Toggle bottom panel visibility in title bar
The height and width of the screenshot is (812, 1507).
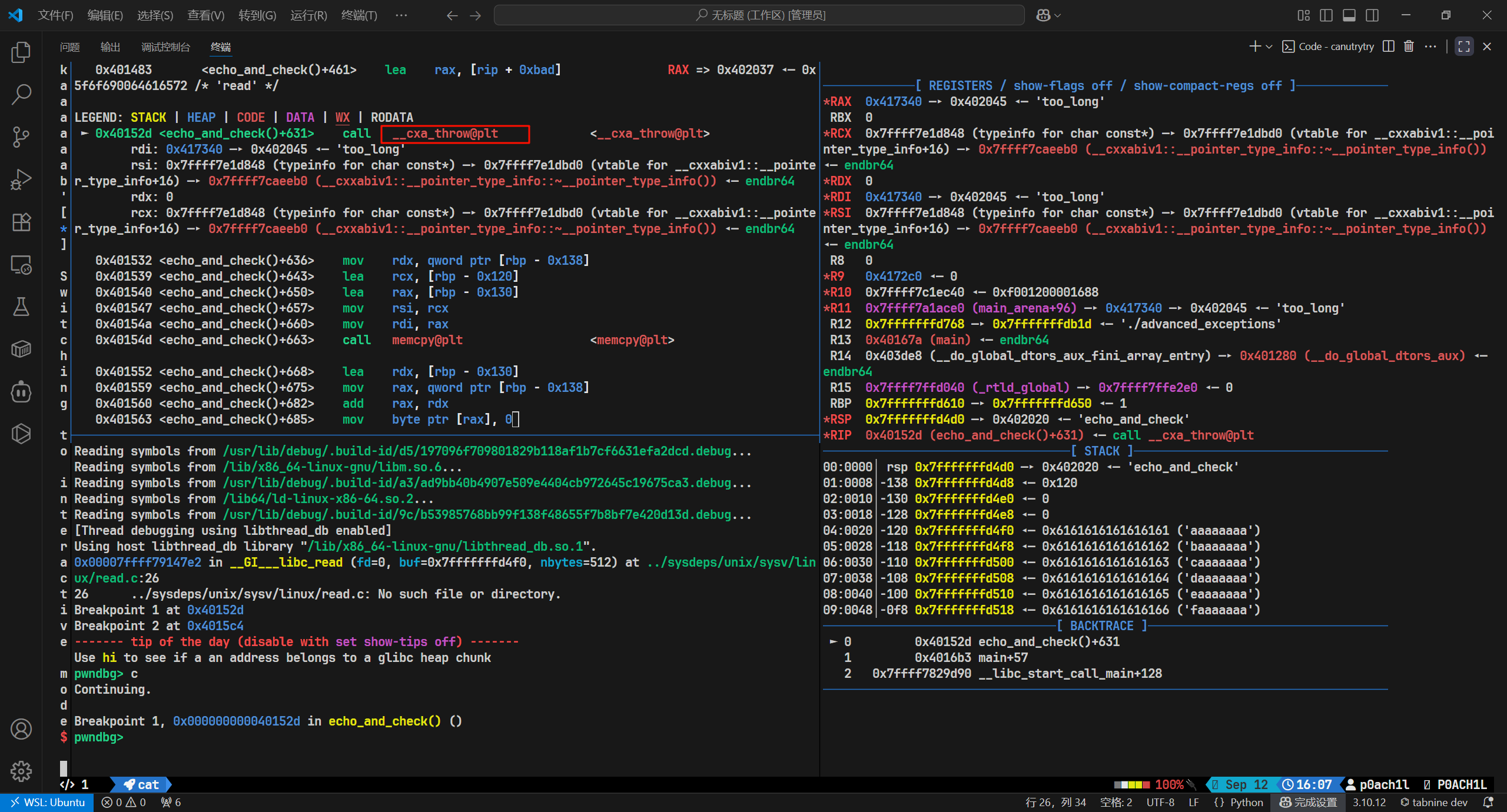[x=1349, y=15]
